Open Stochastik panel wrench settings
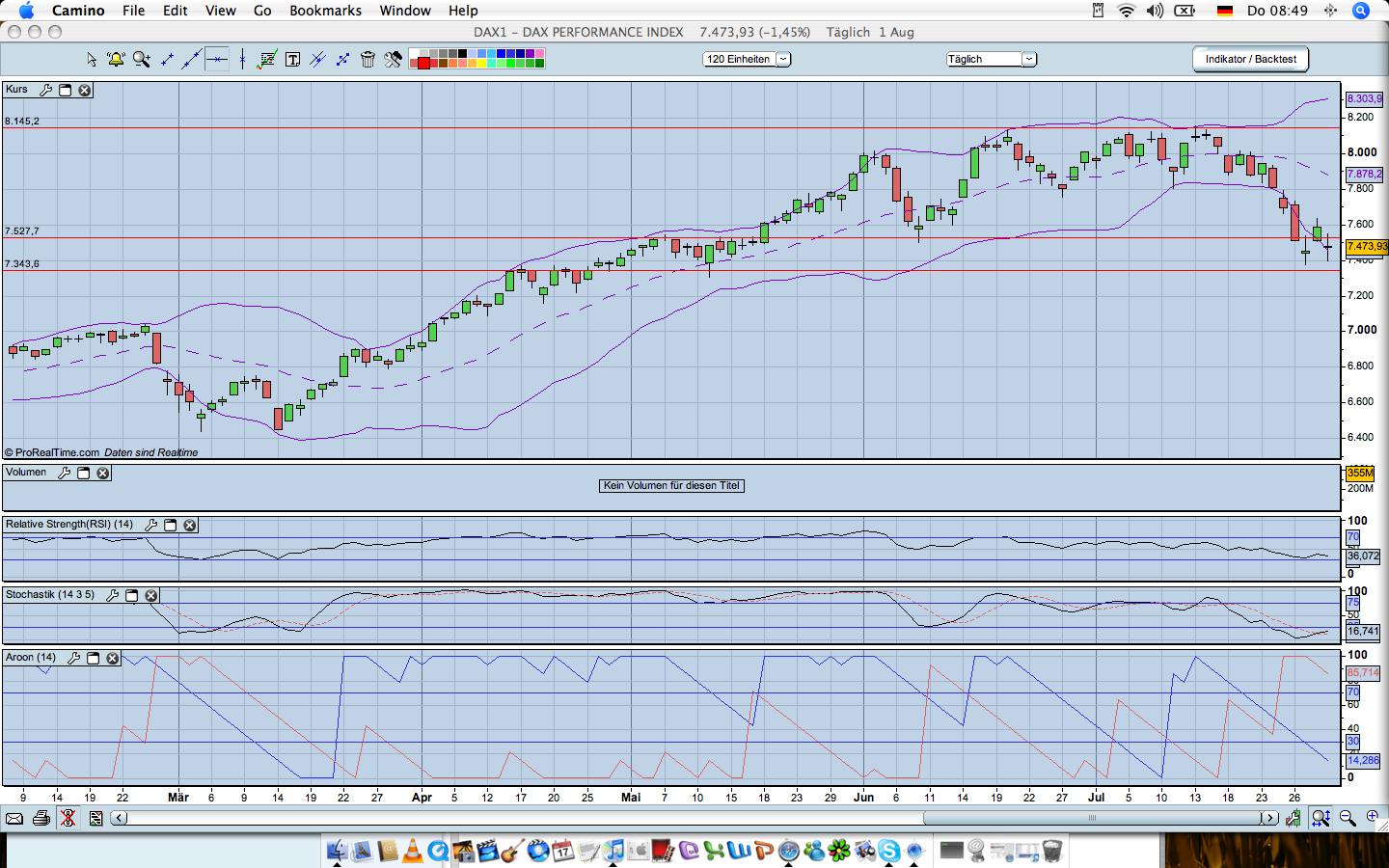The height and width of the screenshot is (868, 1389). (x=112, y=596)
